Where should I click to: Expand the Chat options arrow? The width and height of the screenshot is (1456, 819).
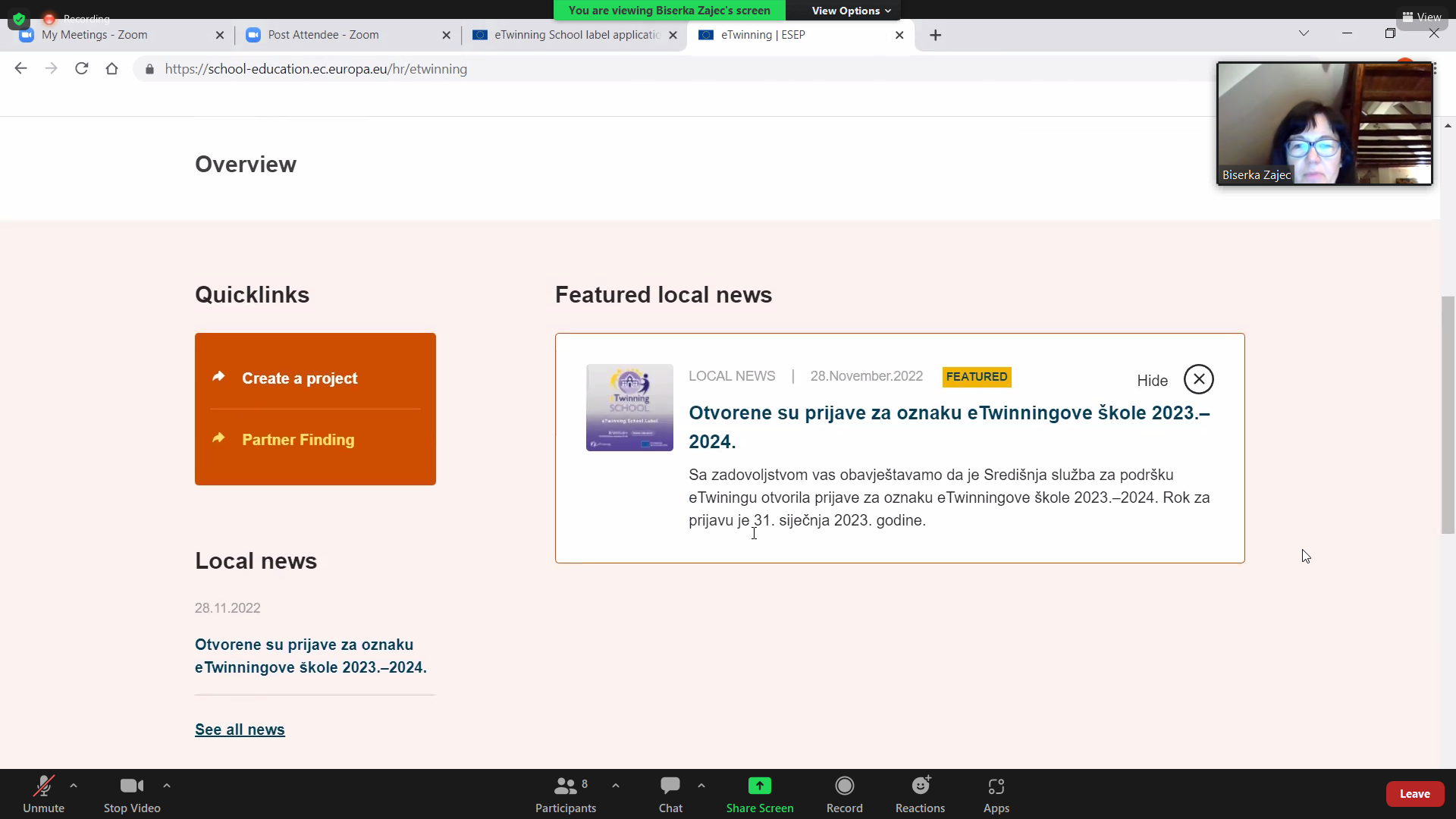(x=701, y=786)
